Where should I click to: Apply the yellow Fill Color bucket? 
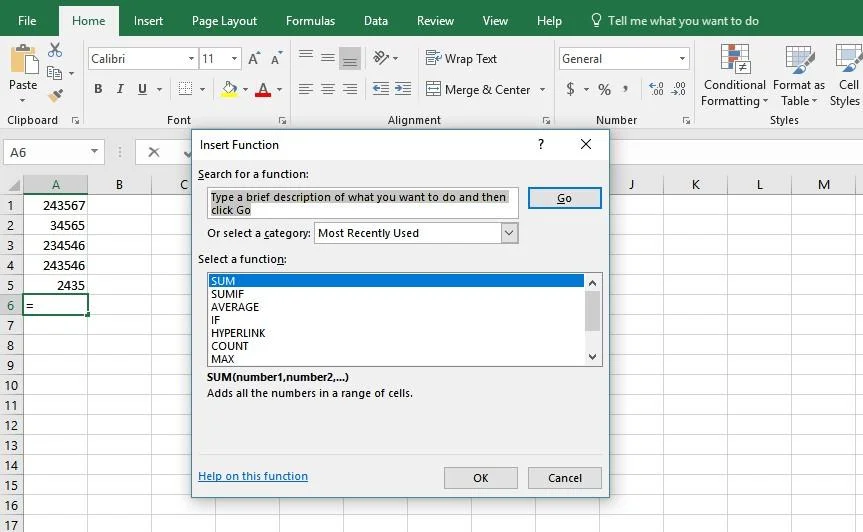[x=230, y=89]
